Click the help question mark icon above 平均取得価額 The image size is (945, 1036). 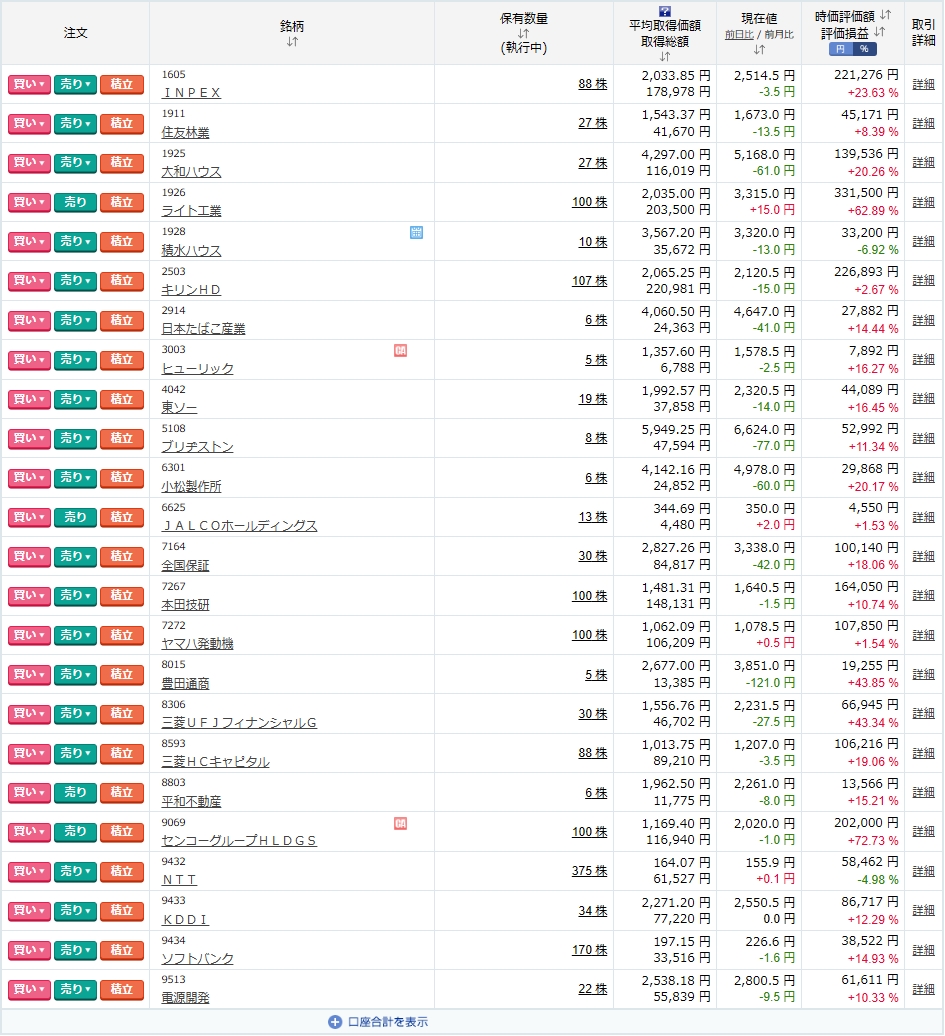click(x=665, y=11)
